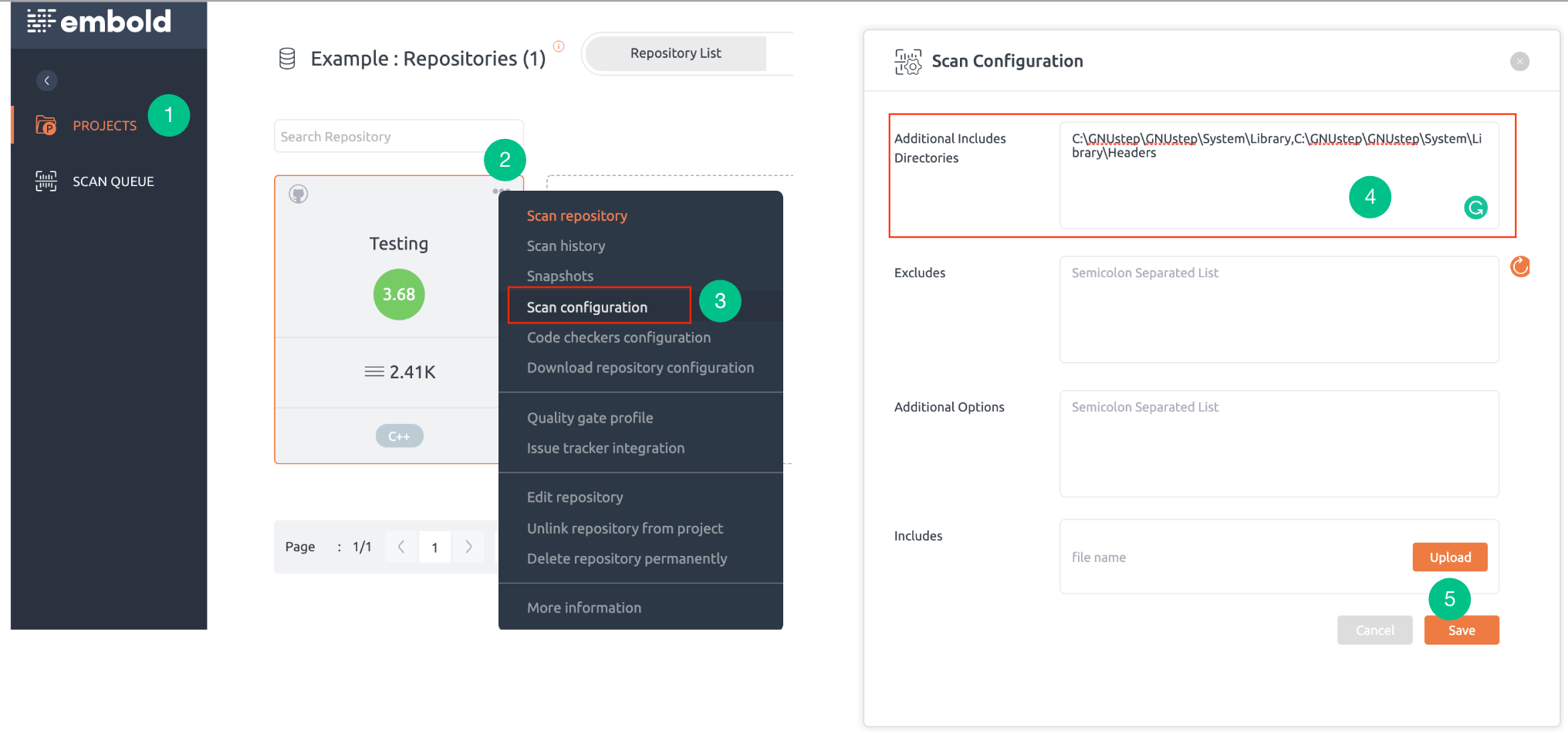Image resolution: width=1568 pixels, height=735 pixels.
Task: Click the GitHub icon on the Testing repository card
Action: point(299,194)
